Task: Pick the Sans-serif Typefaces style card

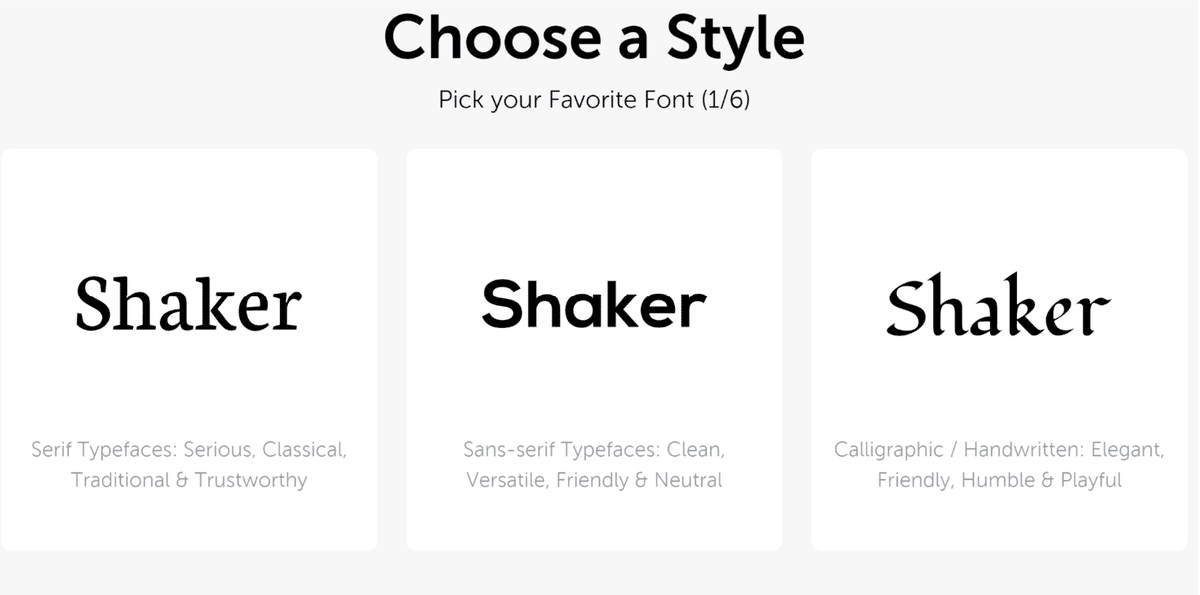Action: coord(594,220)
